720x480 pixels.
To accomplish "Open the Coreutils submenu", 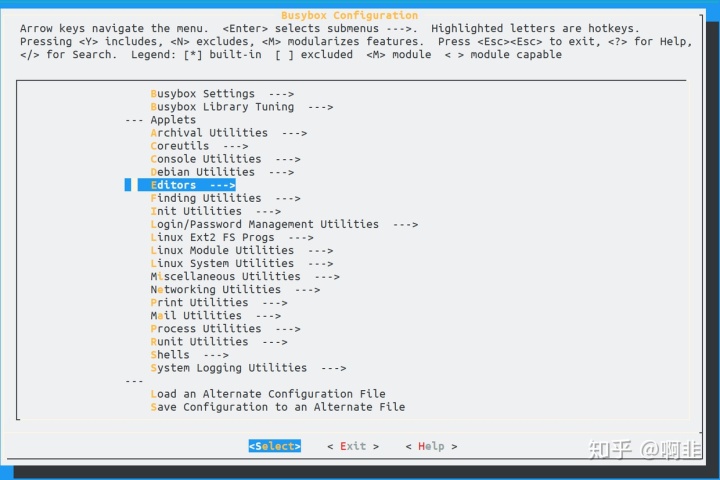I will click(199, 146).
